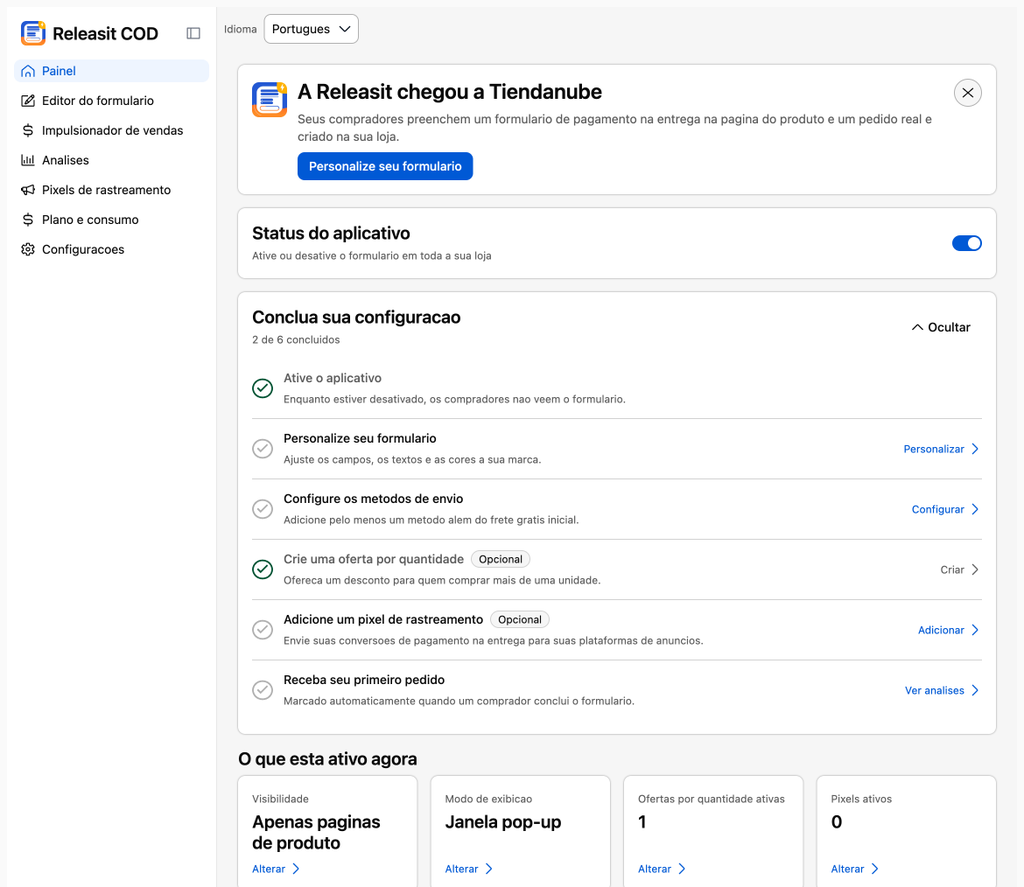This screenshot has width=1024, height=887.
Task: Click the check circle for Adicione um pixel de rastreamento
Action: (x=263, y=630)
